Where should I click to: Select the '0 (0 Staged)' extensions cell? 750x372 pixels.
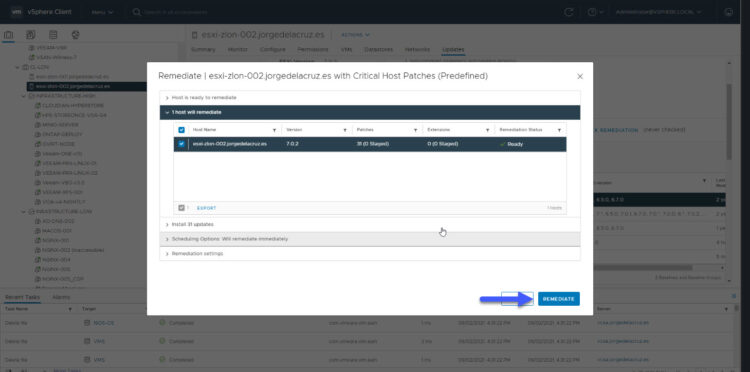click(x=443, y=144)
